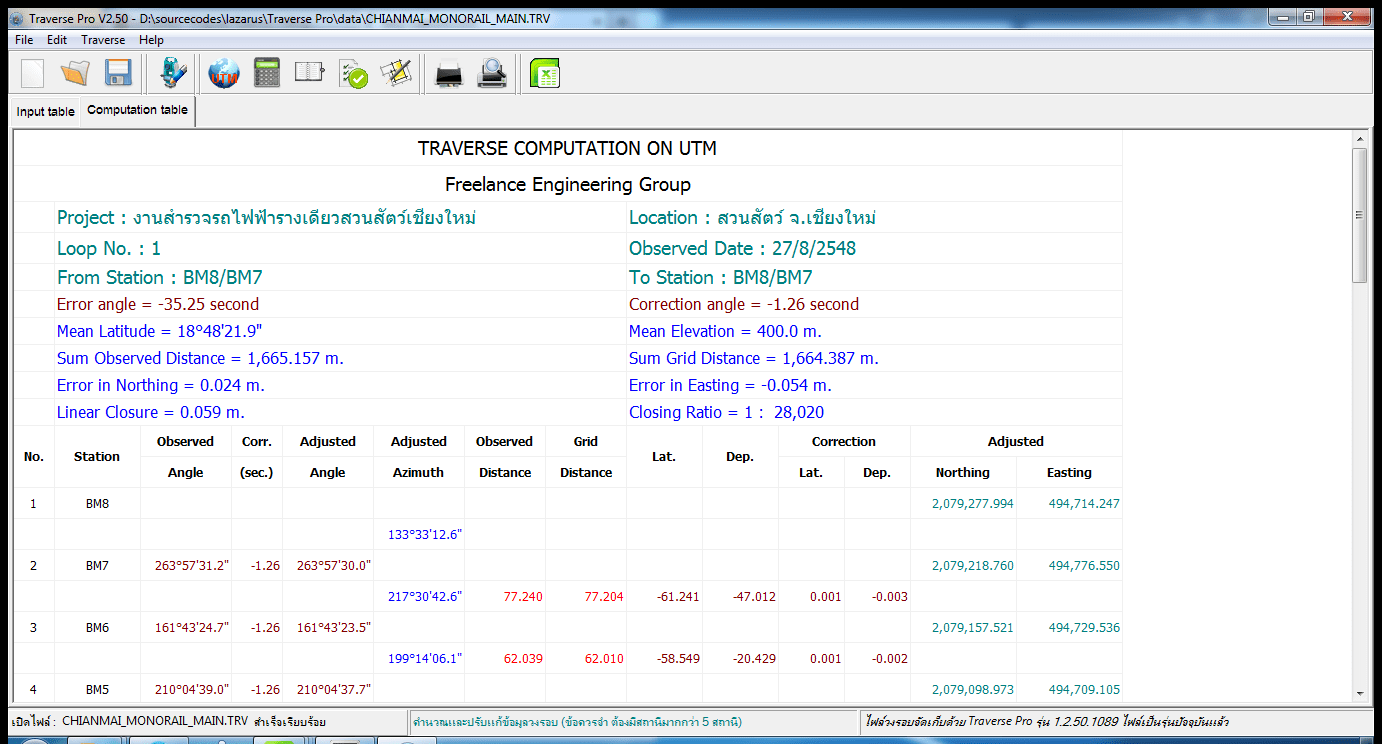Viewport: 1382px width, 744px height.
Task: Print using the printer icon
Action: coord(449,75)
